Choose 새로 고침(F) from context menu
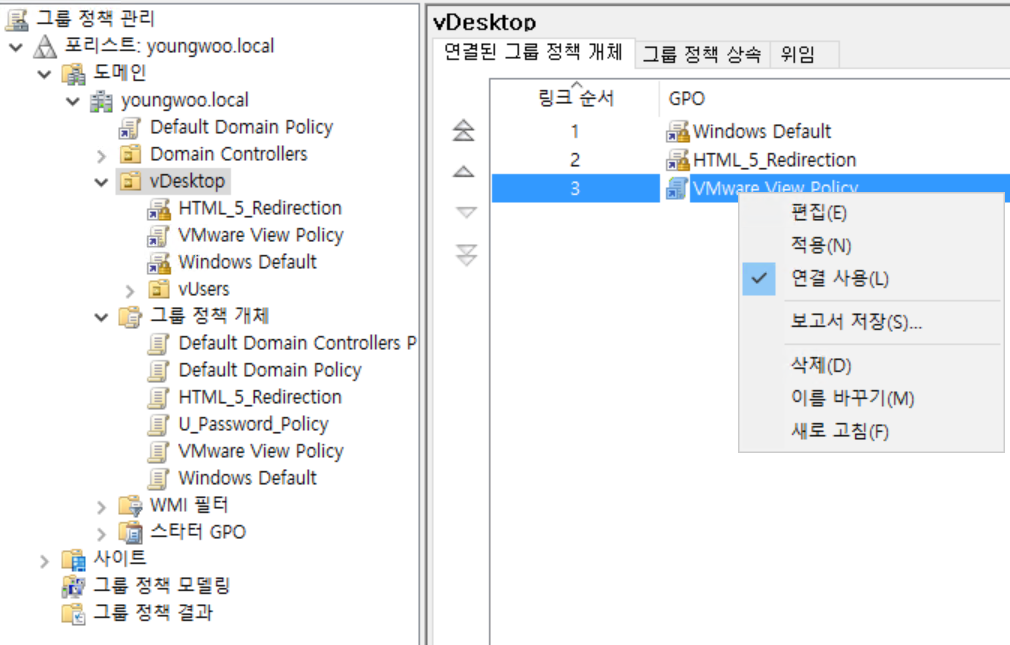 pyautogui.click(x=871, y=431)
